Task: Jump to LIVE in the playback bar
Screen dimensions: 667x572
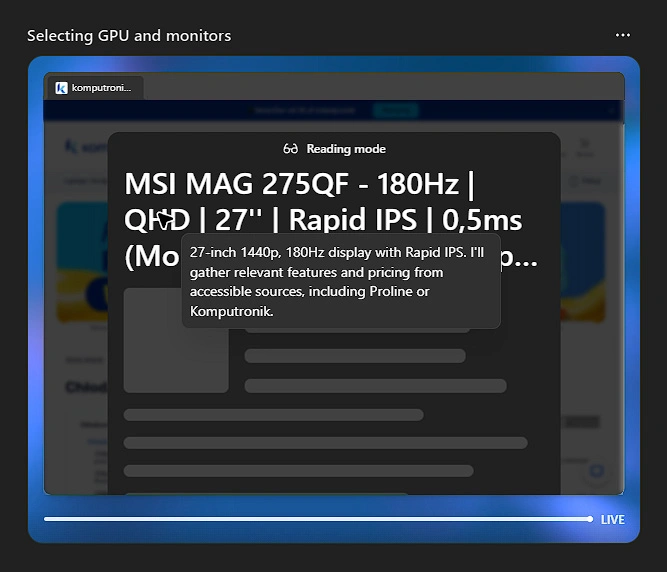Action: click(613, 519)
